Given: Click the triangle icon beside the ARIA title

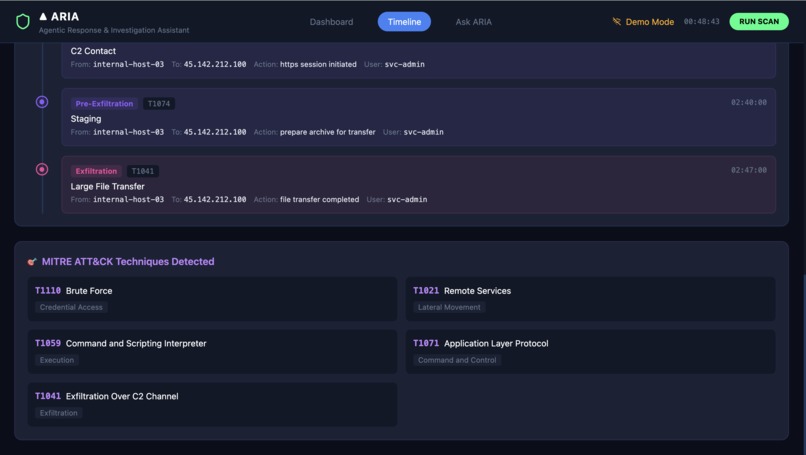Looking at the screenshot, I should coord(43,16).
